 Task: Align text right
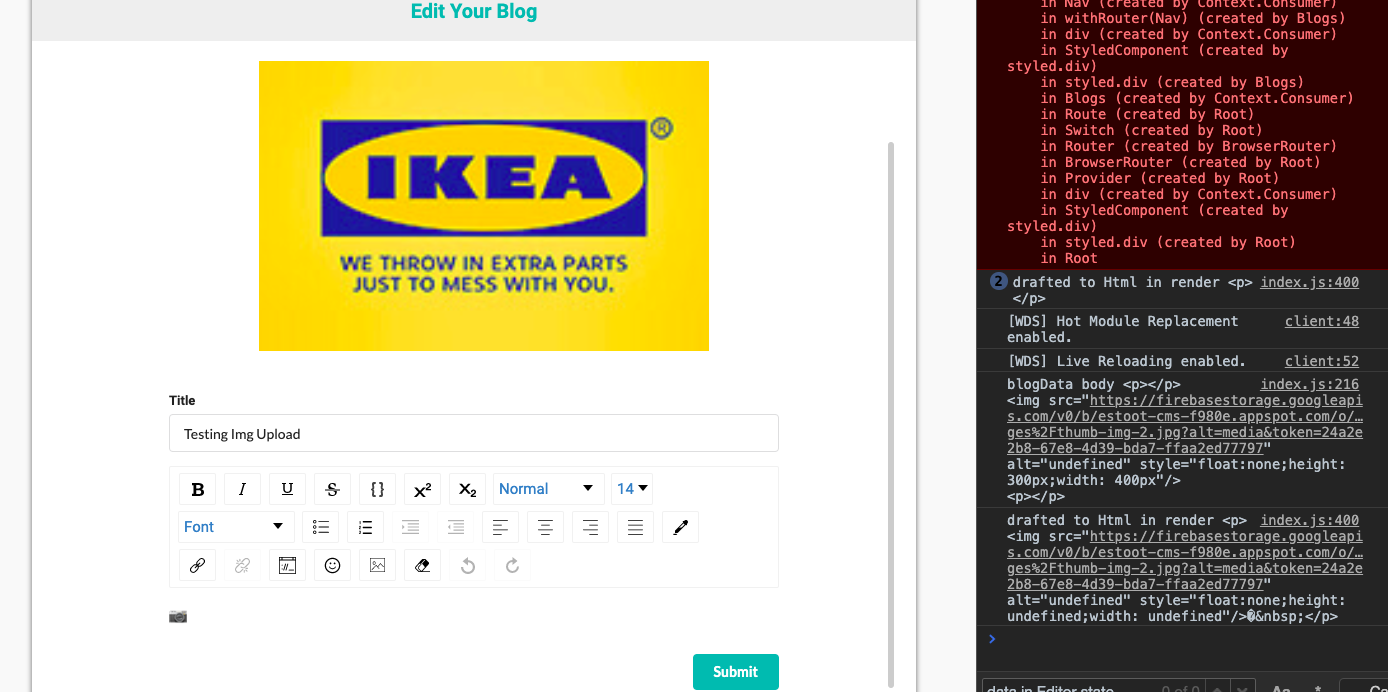tap(590, 527)
